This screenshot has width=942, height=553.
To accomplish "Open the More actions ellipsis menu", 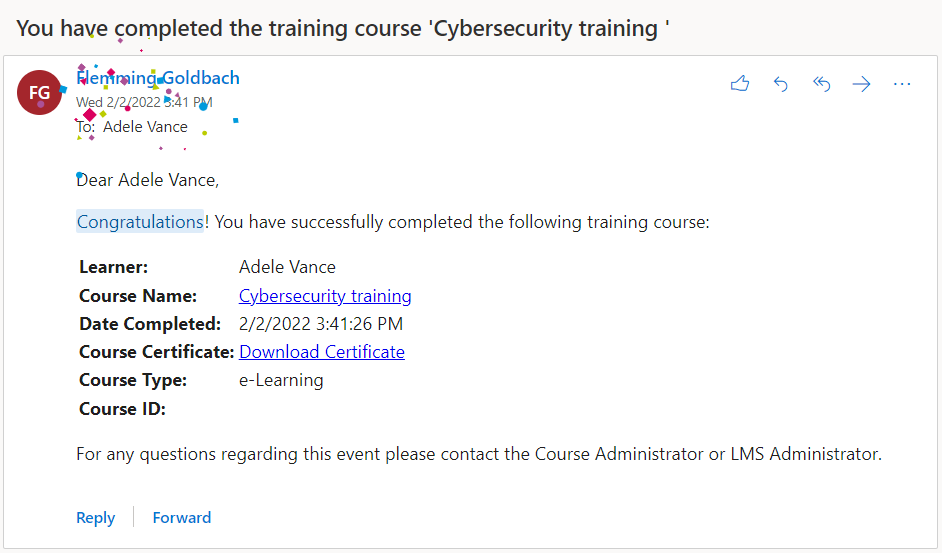I will click(x=902, y=84).
